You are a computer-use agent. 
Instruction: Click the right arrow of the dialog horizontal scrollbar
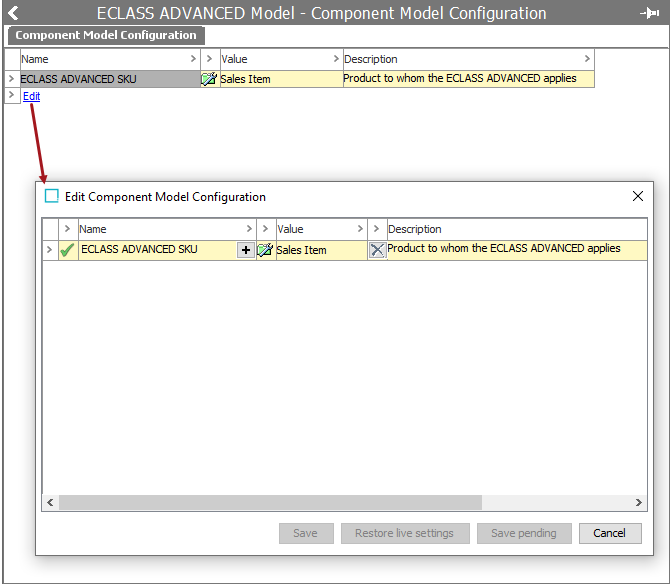[x=638, y=502]
